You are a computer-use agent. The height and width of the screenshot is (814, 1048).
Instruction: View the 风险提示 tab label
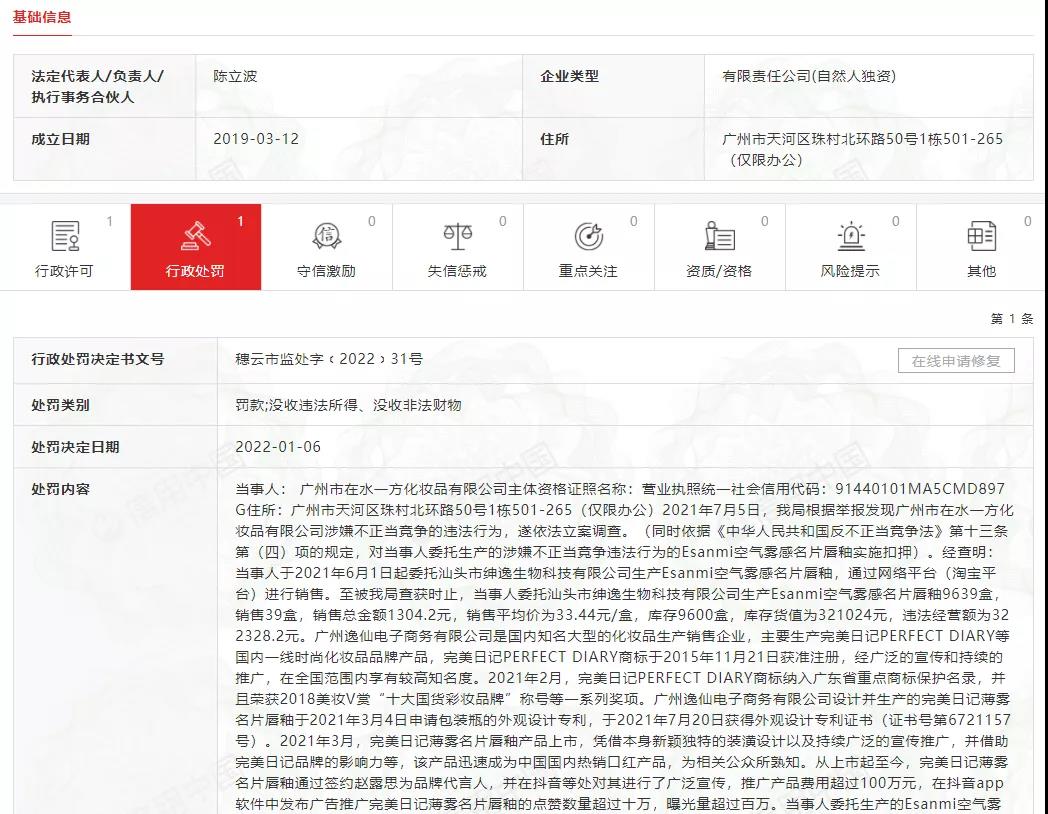[850, 271]
